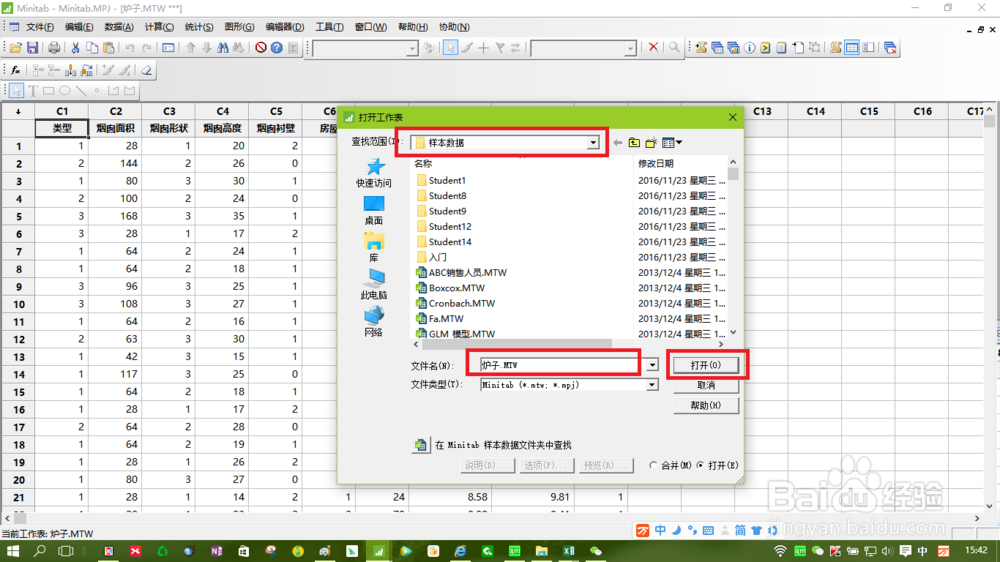Open the 数据(A) menu
Image resolution: width=1000 pixels, height=562 pixels.
(x=119, y=27)
